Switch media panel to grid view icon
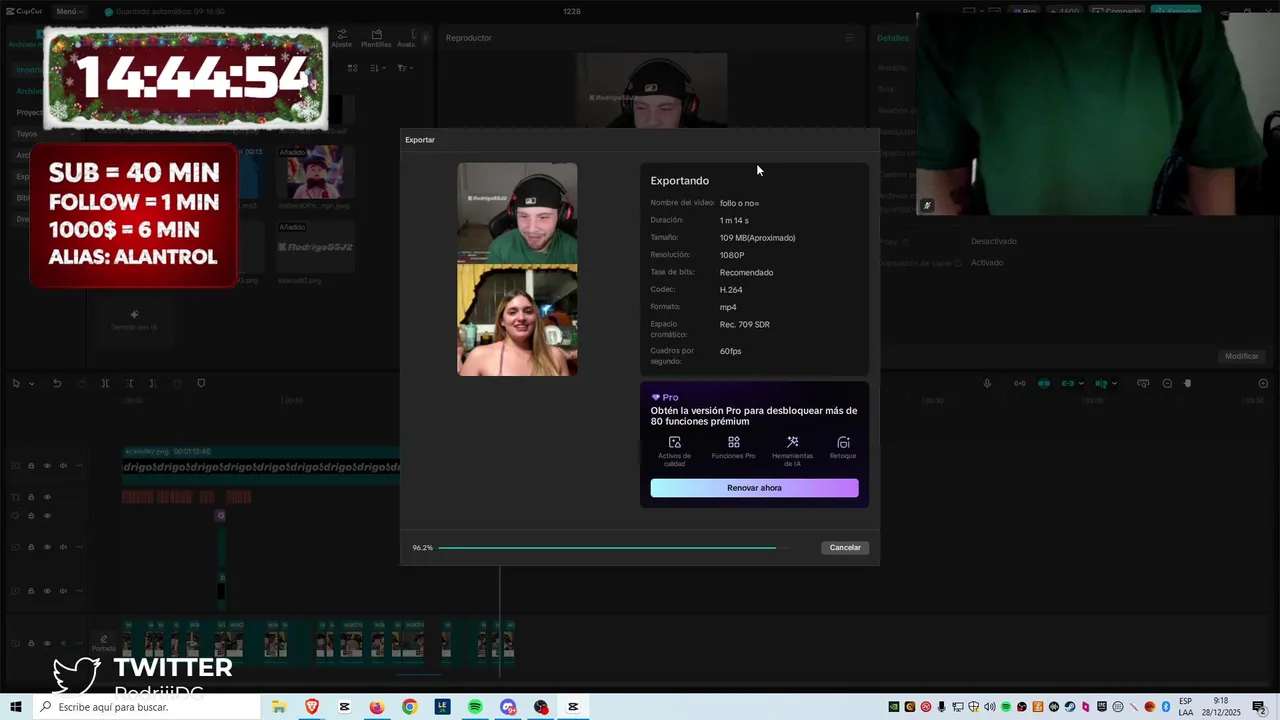 [352, 68]
